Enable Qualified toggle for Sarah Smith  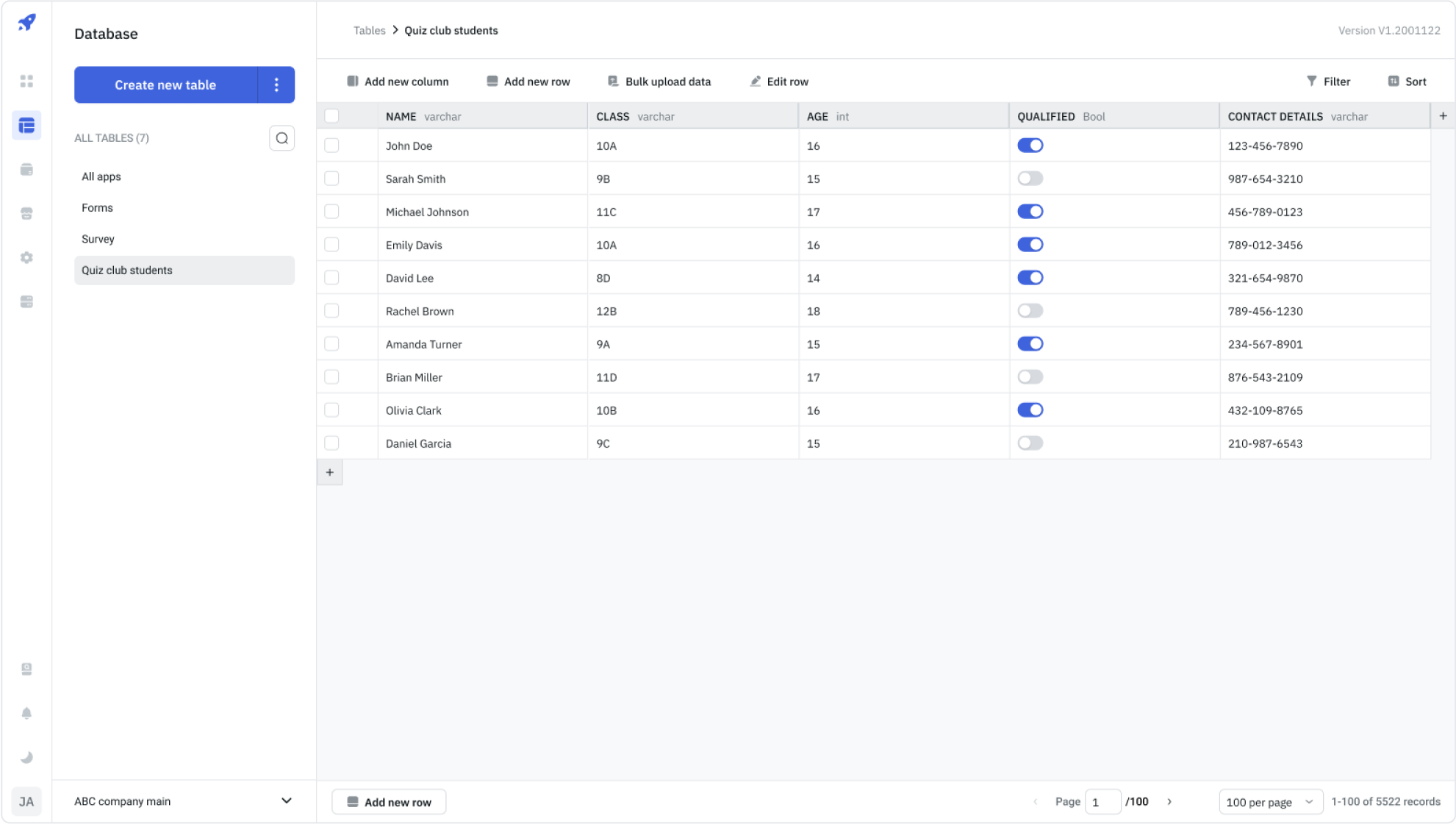[x=1030, y=179]
